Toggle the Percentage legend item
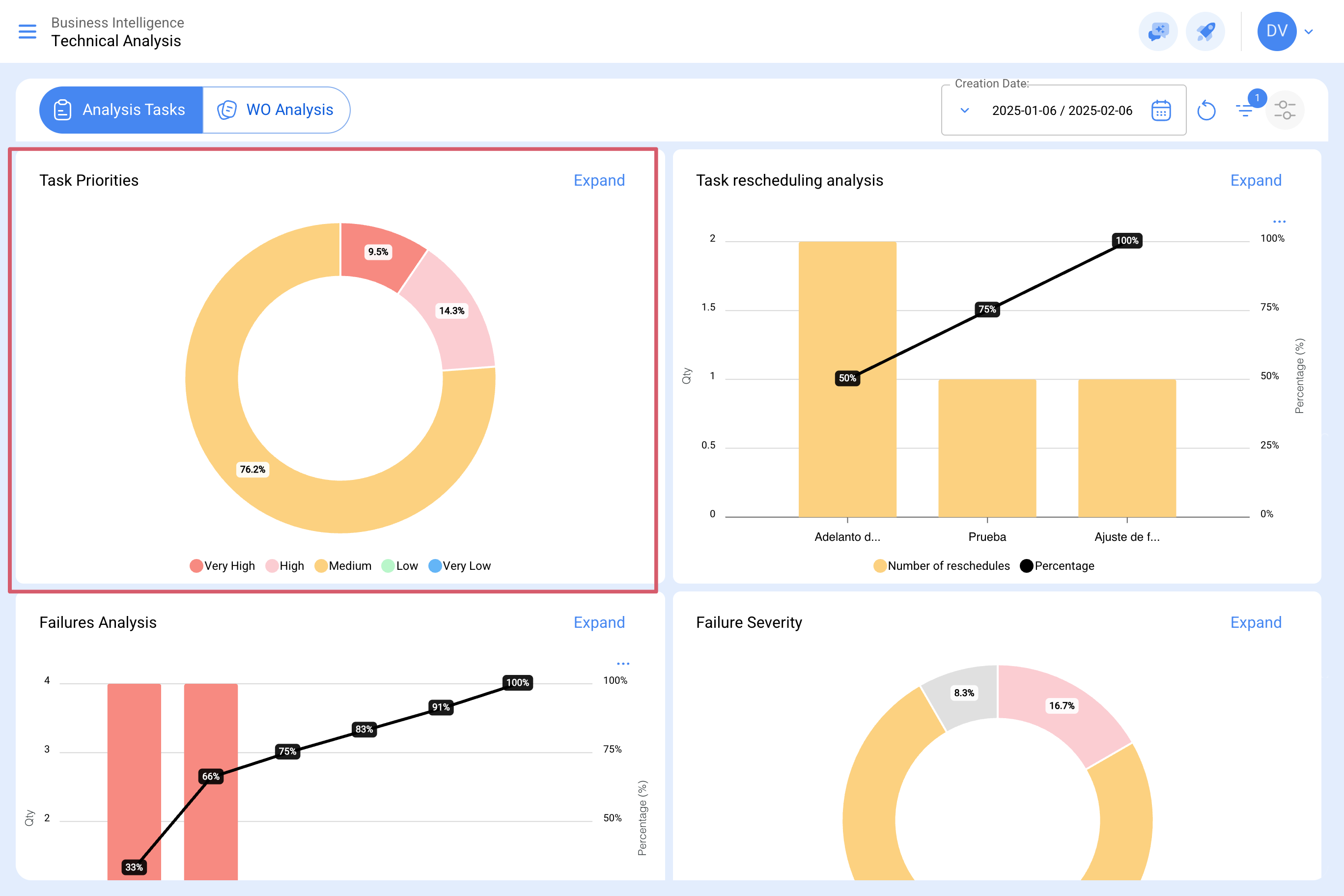This screenshot has height=896, width=1344. click(x=1057, y=566)
